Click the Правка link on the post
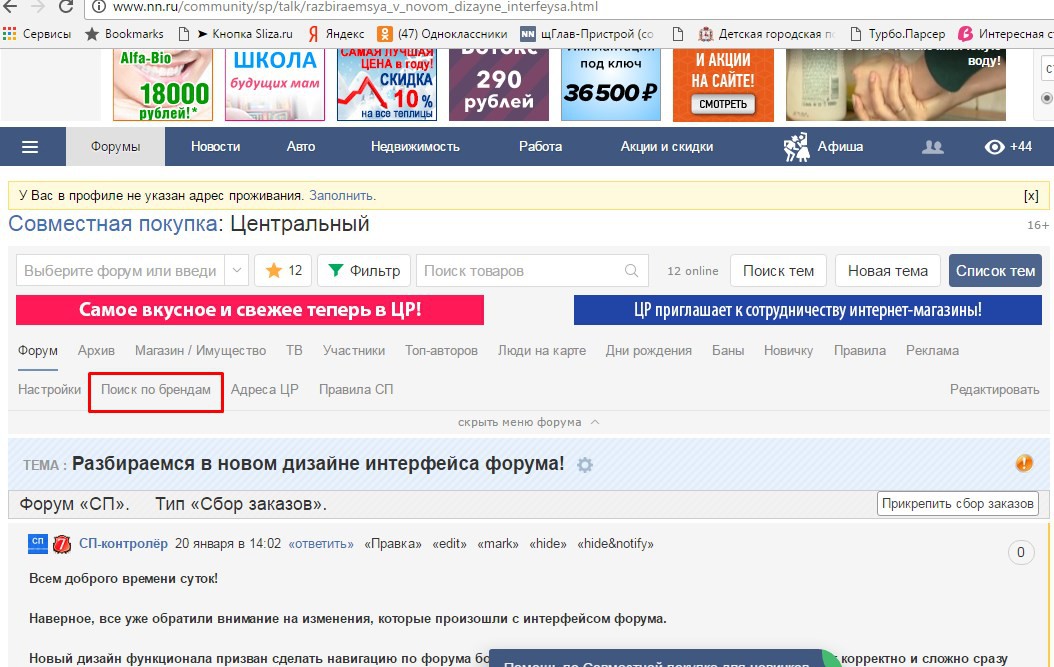The image size is (1054, 667). [x=393, y=544]
